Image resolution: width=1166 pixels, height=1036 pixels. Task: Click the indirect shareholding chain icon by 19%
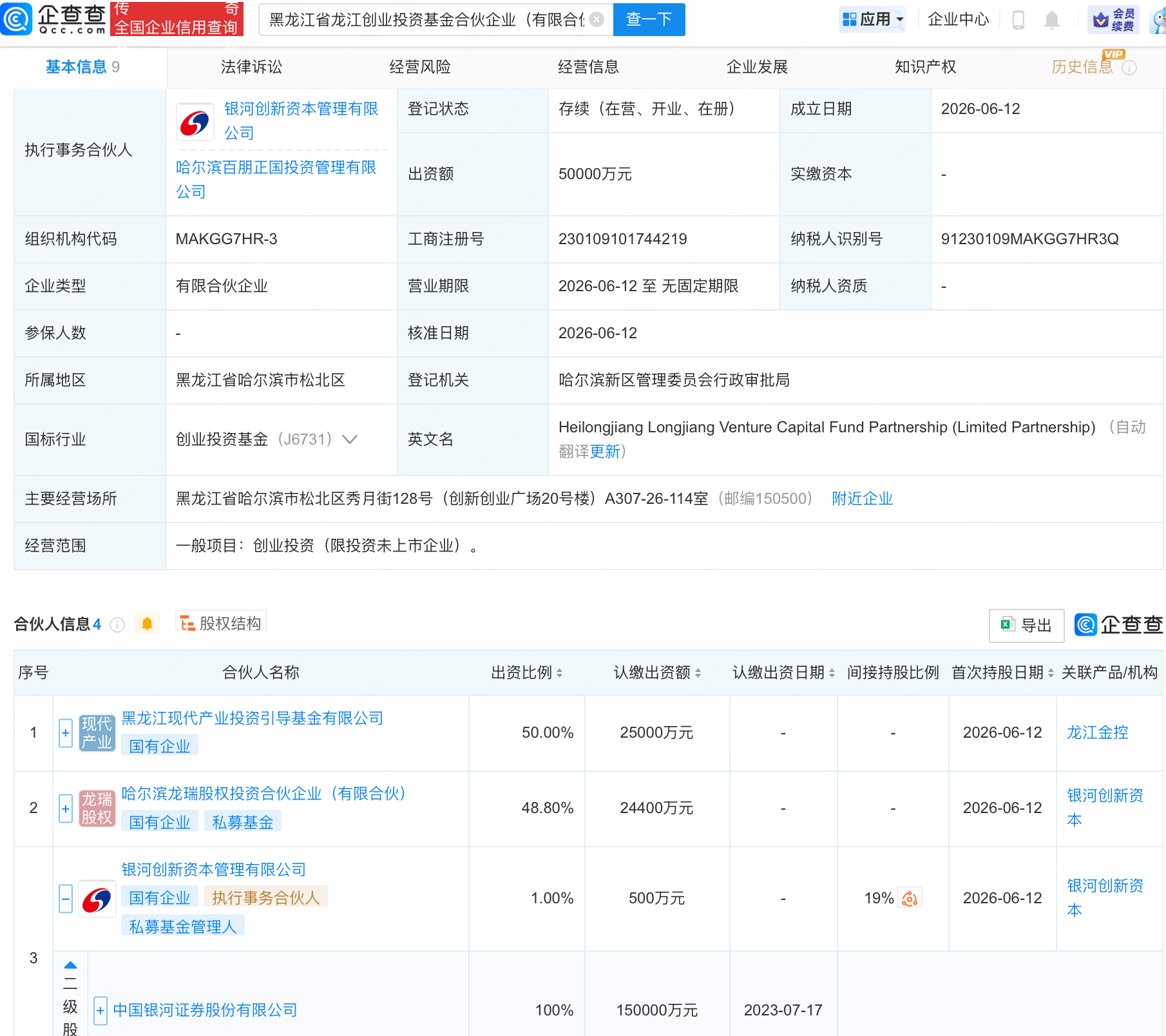pyautogui.click(x=910, y=899)
